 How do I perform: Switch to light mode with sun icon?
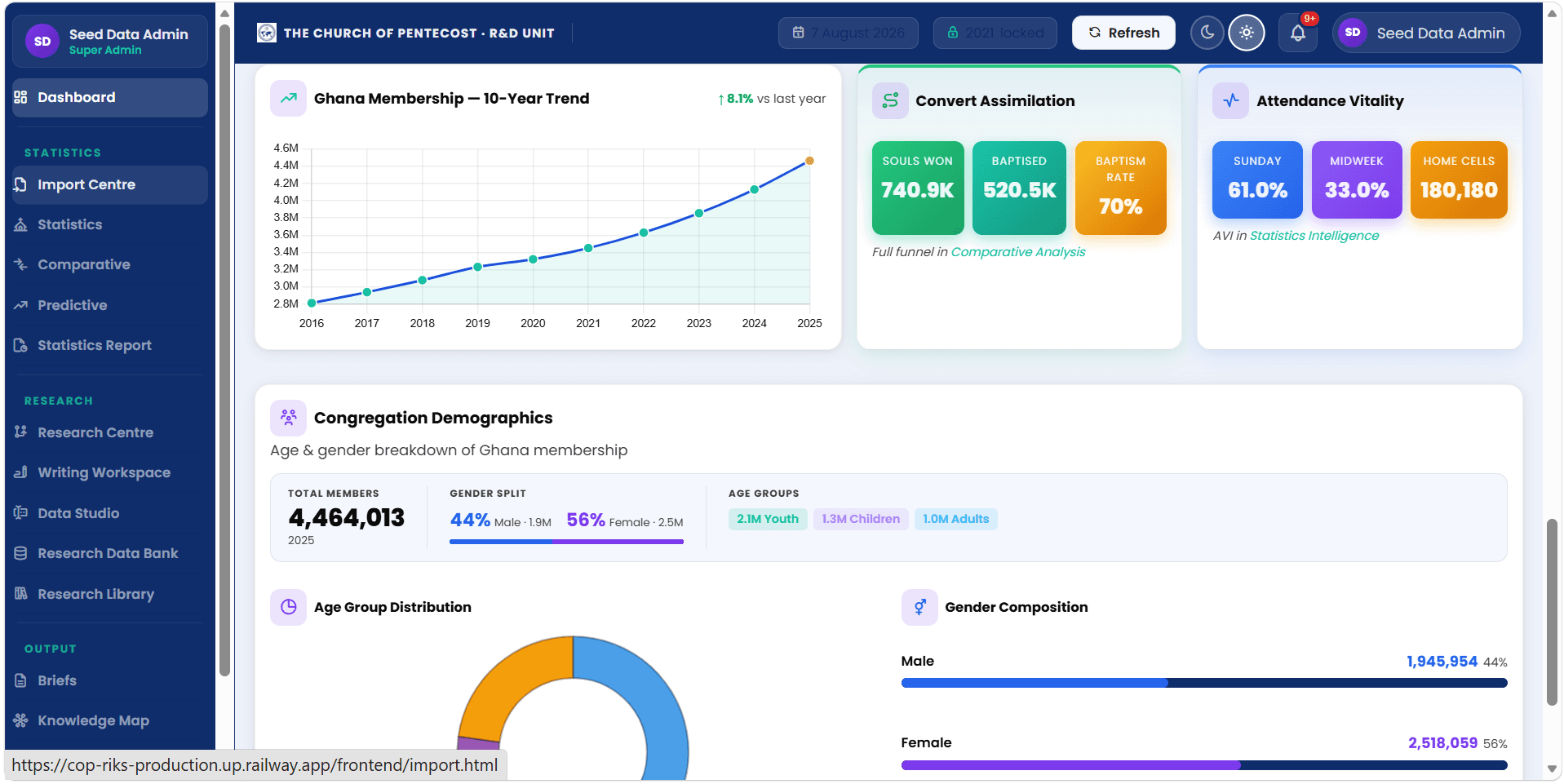click(1247, 33)
